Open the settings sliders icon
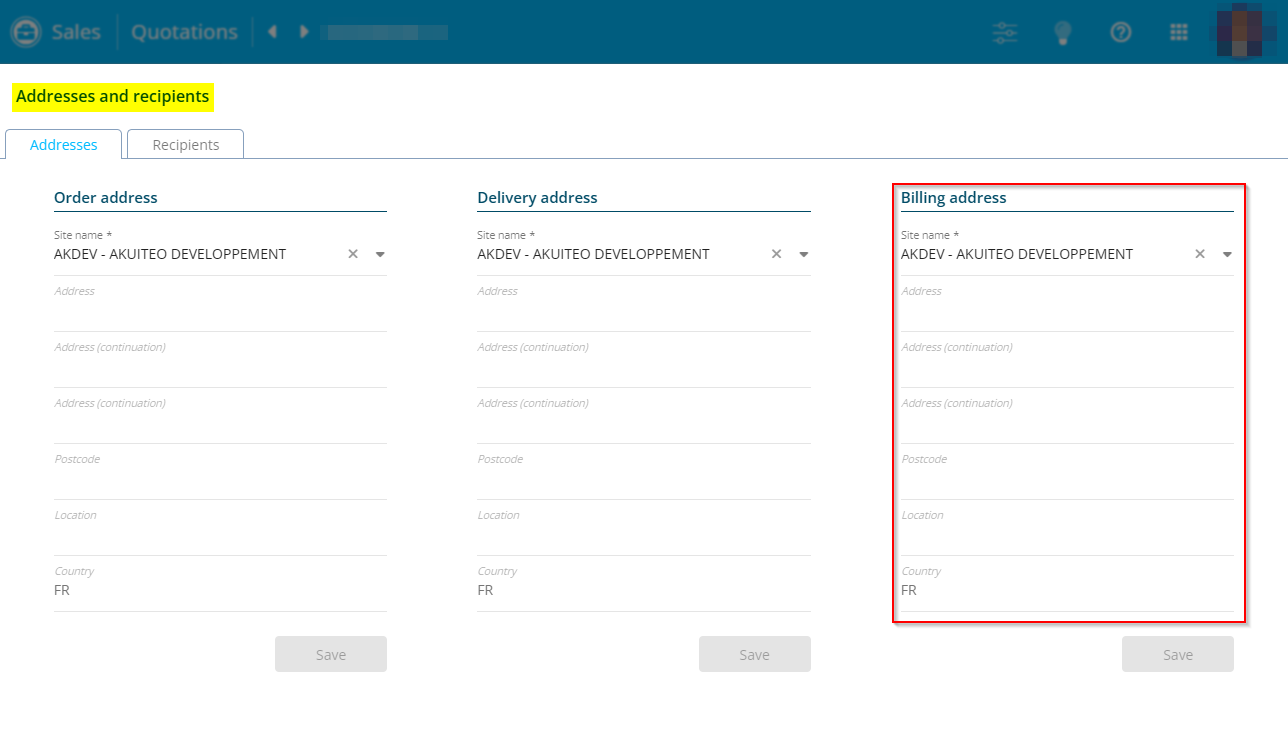 click(1005, 32)
